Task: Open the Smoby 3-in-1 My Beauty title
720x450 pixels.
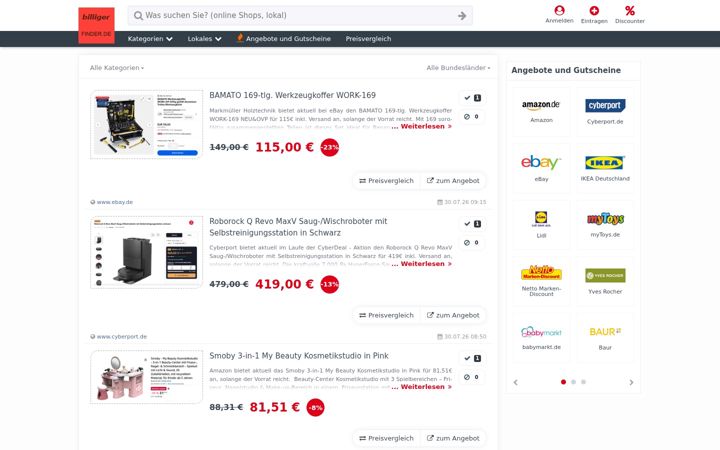Action: [x=299, y=356]
